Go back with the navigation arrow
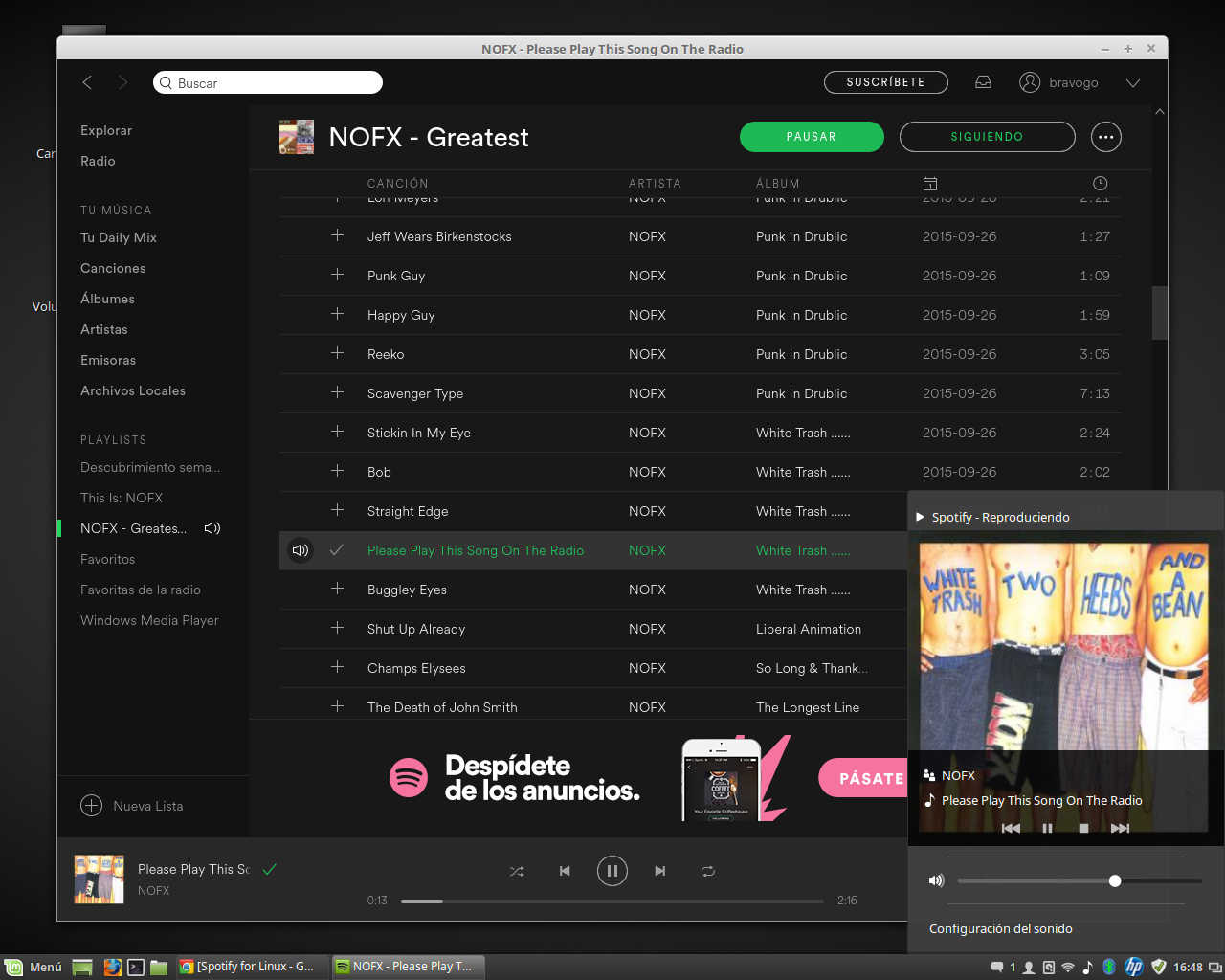The height and width of the screenshot is (980, 1225). pos(87,82)
